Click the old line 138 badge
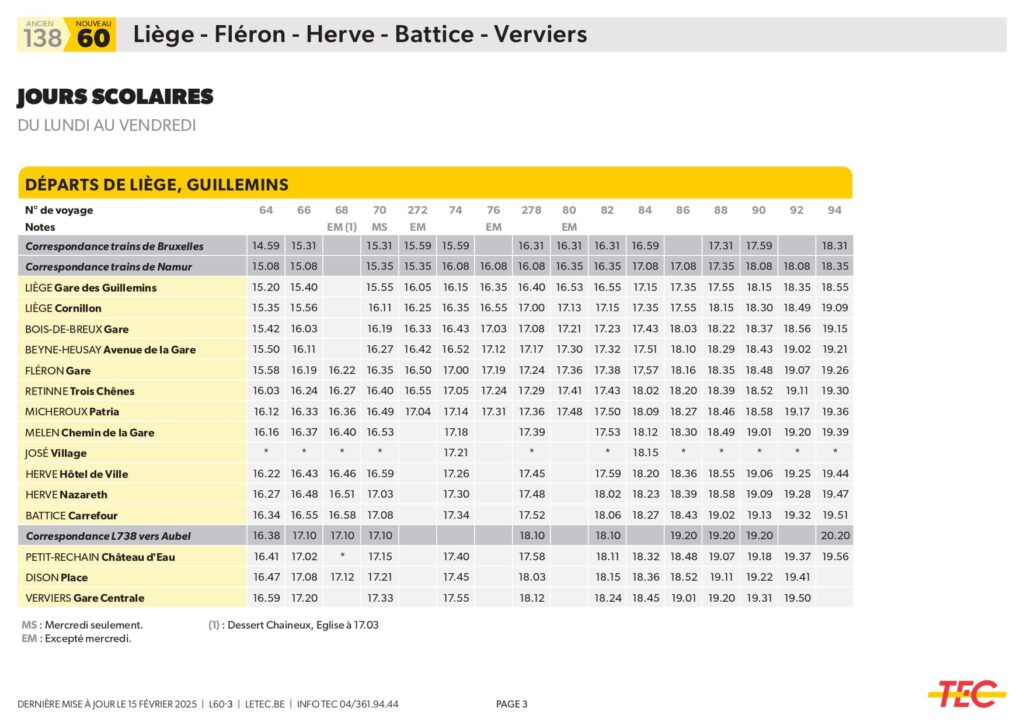The image size is (1024, 725). point(42,35)
